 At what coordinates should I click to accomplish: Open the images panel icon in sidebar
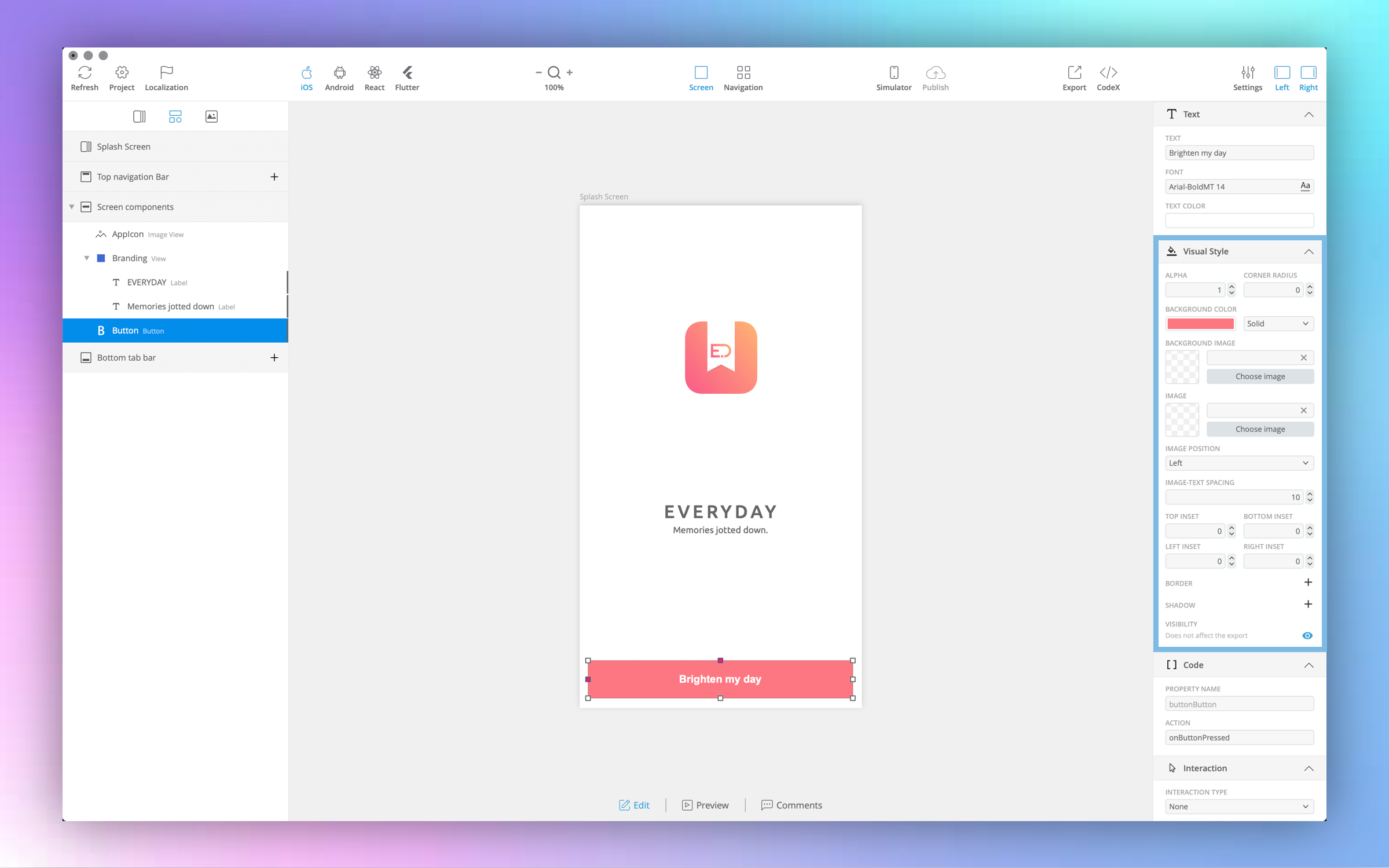[x=211, y=116]
